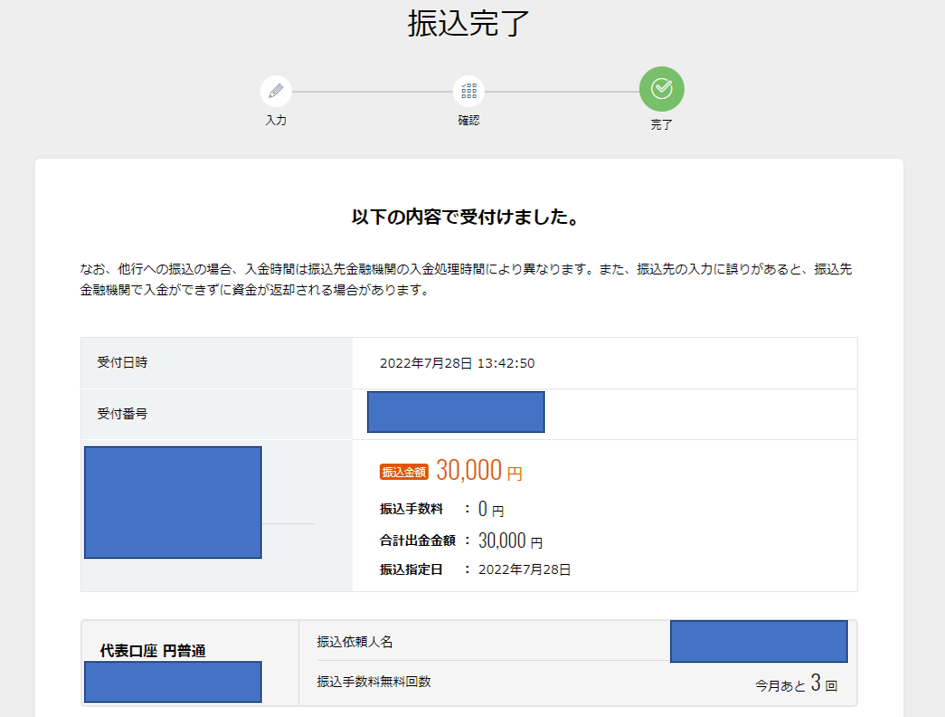
Task: Click the 今月あと 3 回 remaining count
Action: (795, 685)
